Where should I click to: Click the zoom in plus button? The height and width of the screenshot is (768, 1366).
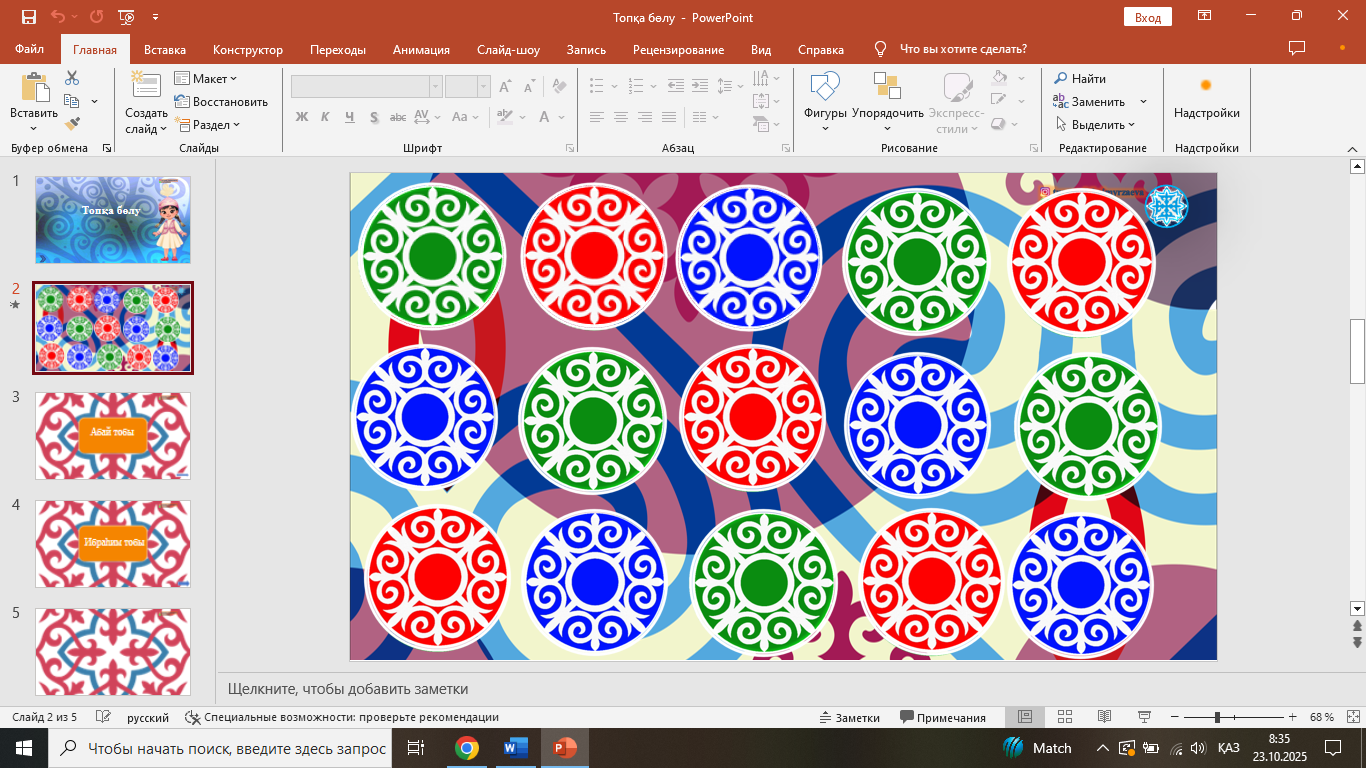[x=1293, y=717]
